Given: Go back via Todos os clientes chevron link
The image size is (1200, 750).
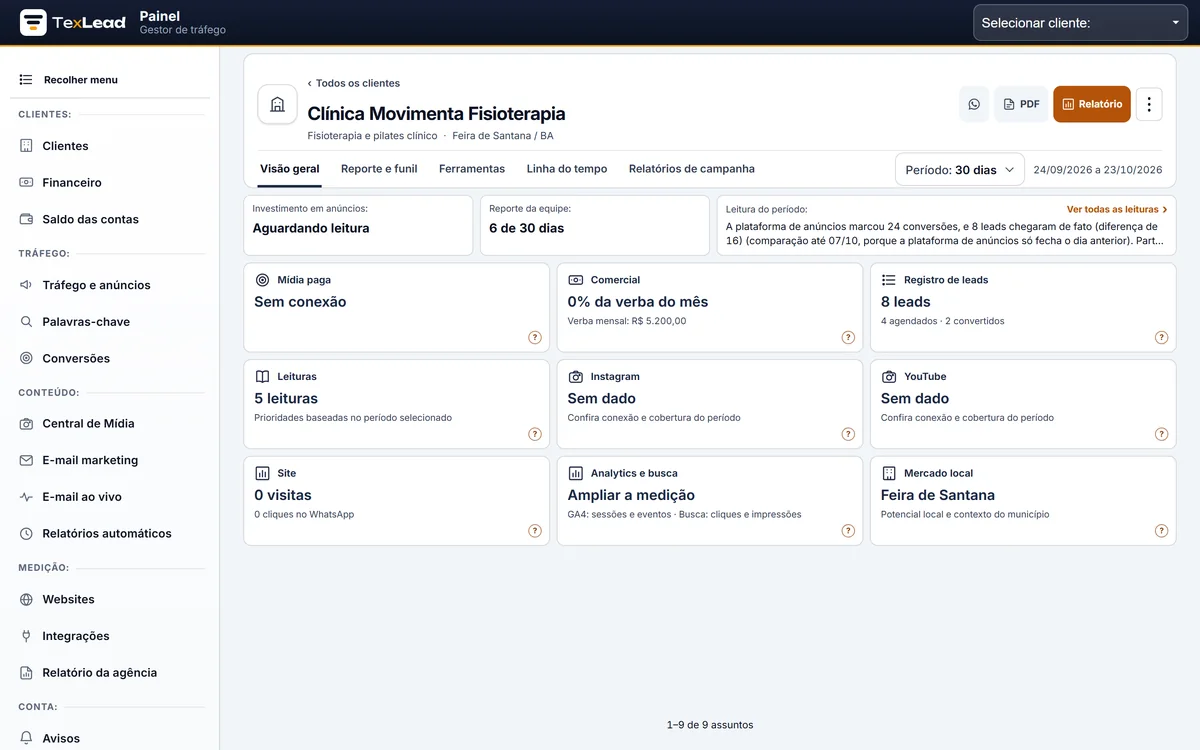Looking at the screenshot, I should (354, 83).
